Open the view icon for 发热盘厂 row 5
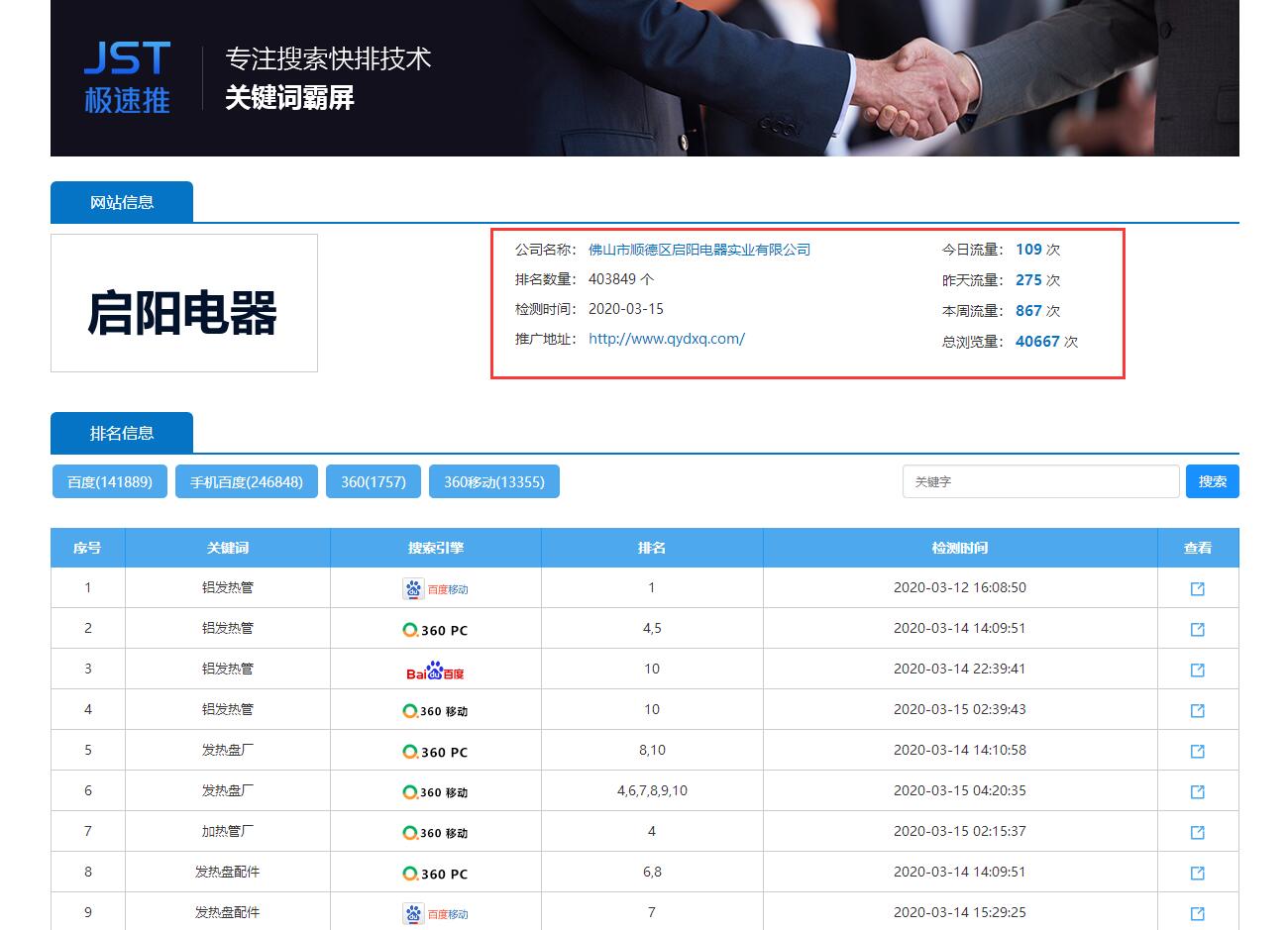1288x930 pixels. click(x=1197, y=750)
